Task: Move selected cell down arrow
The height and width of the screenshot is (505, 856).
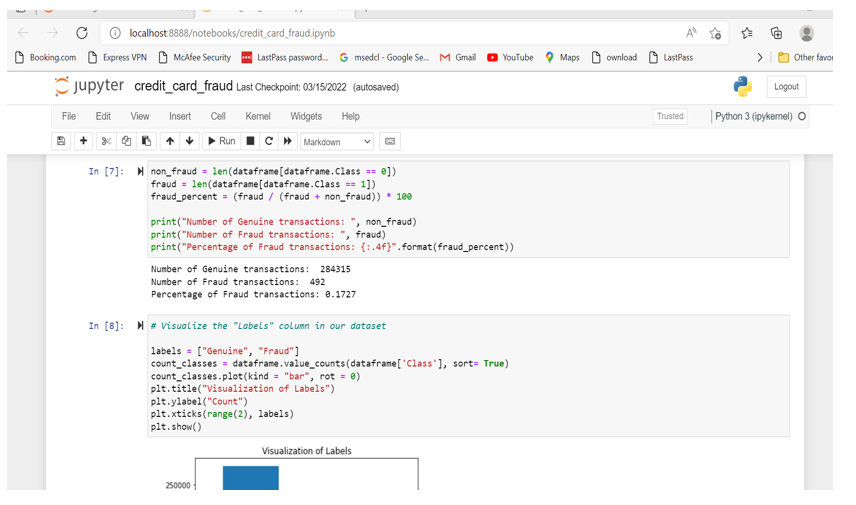Action: coord(189,141)
